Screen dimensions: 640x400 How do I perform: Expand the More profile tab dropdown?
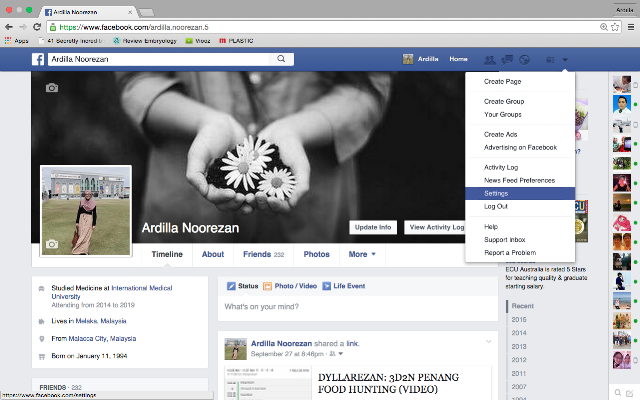coord(362,254)
